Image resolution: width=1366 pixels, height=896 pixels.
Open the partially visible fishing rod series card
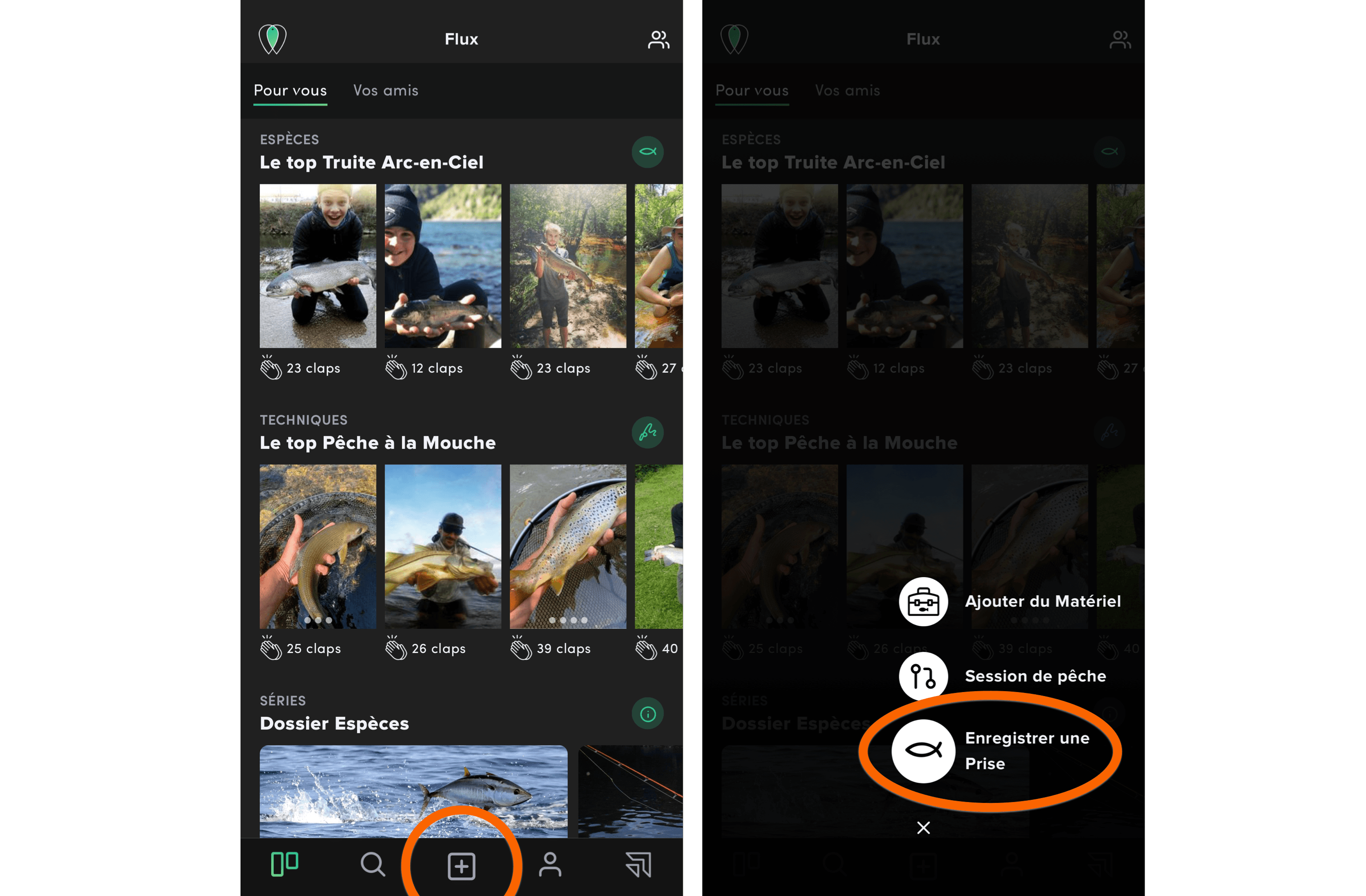click(630, 791)
